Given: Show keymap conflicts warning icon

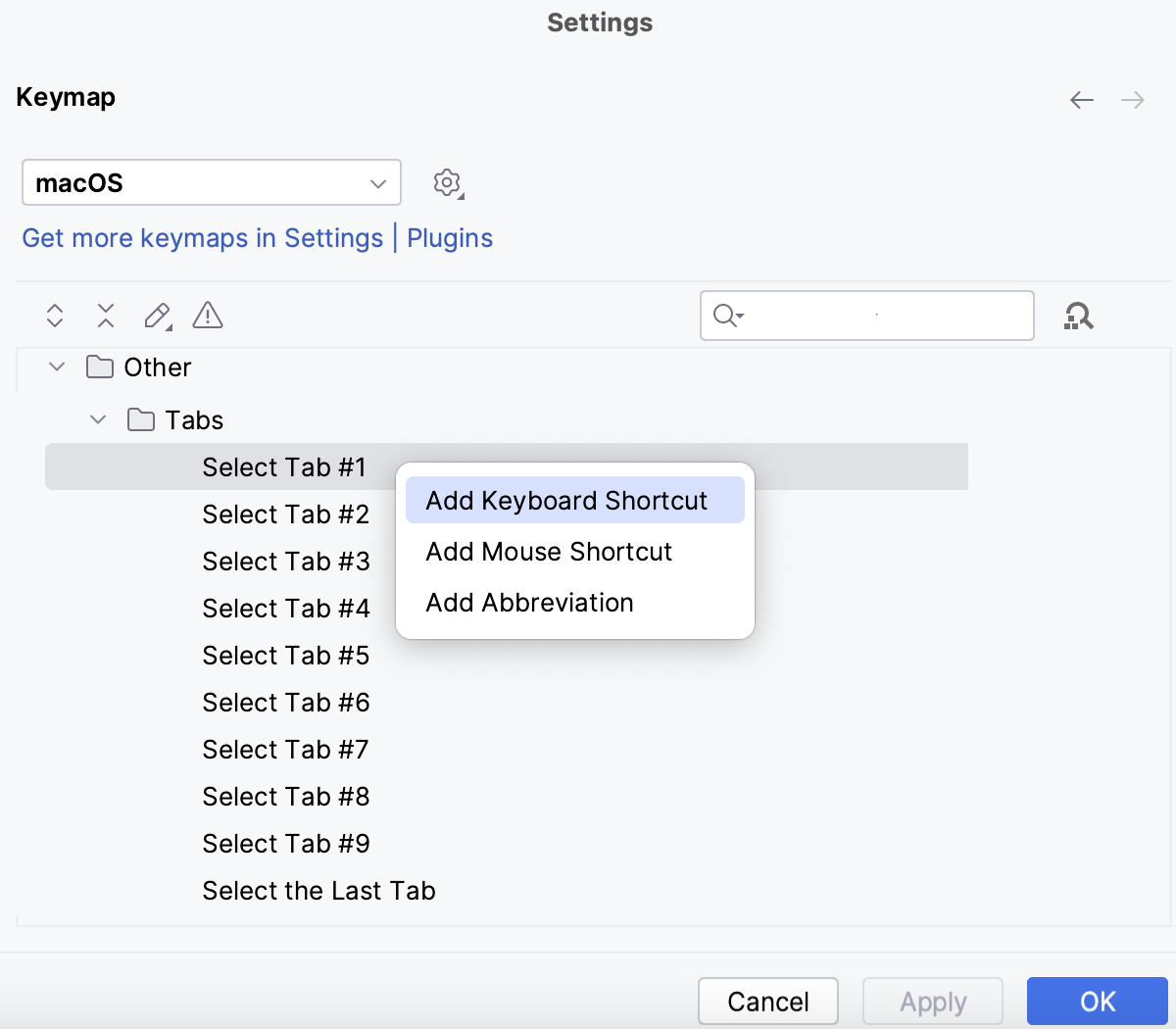Looking at the screenshot, I should click(207, 316).
